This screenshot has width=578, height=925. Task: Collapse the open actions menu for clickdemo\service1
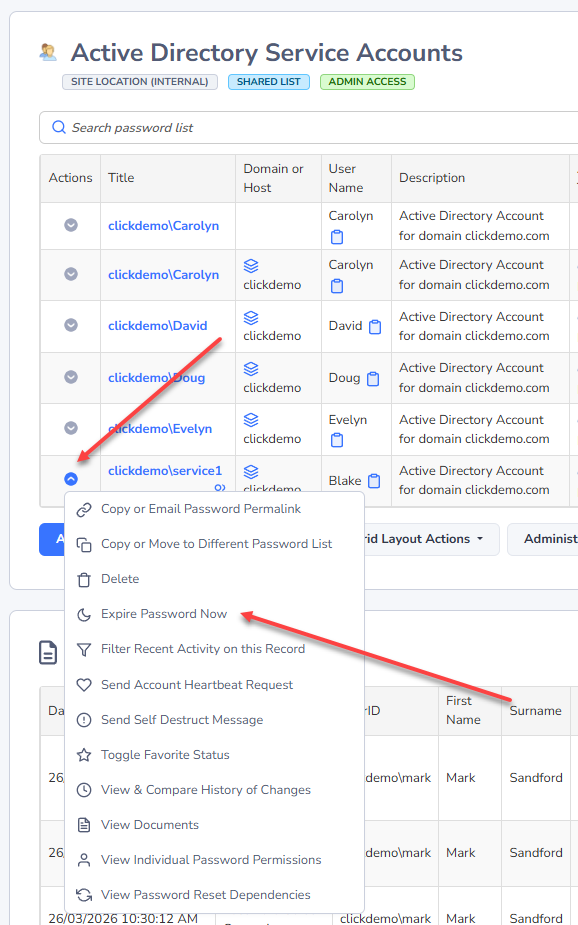coord(71,479)
